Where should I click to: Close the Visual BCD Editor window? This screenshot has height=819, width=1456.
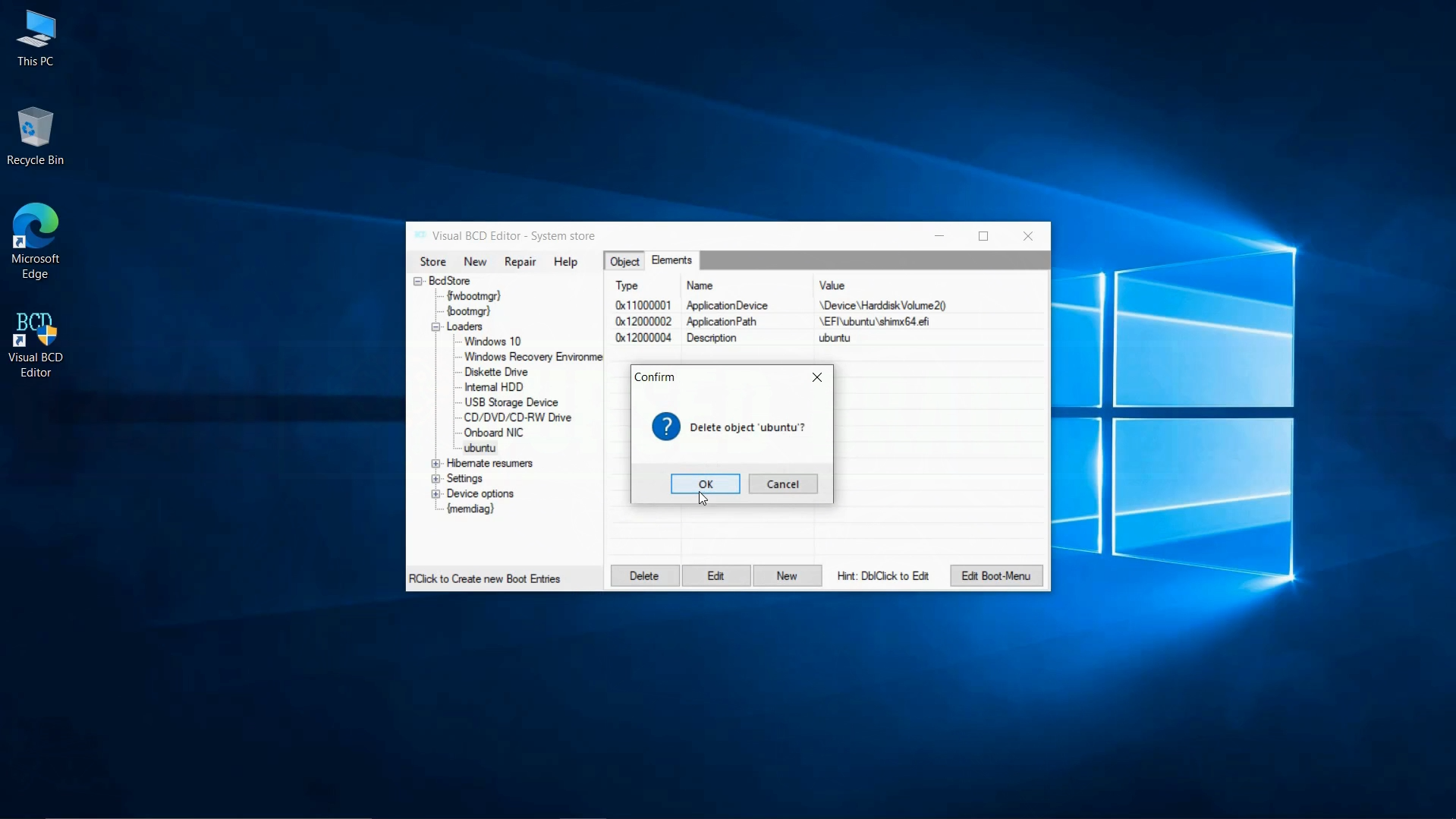tap(1028, 236)
